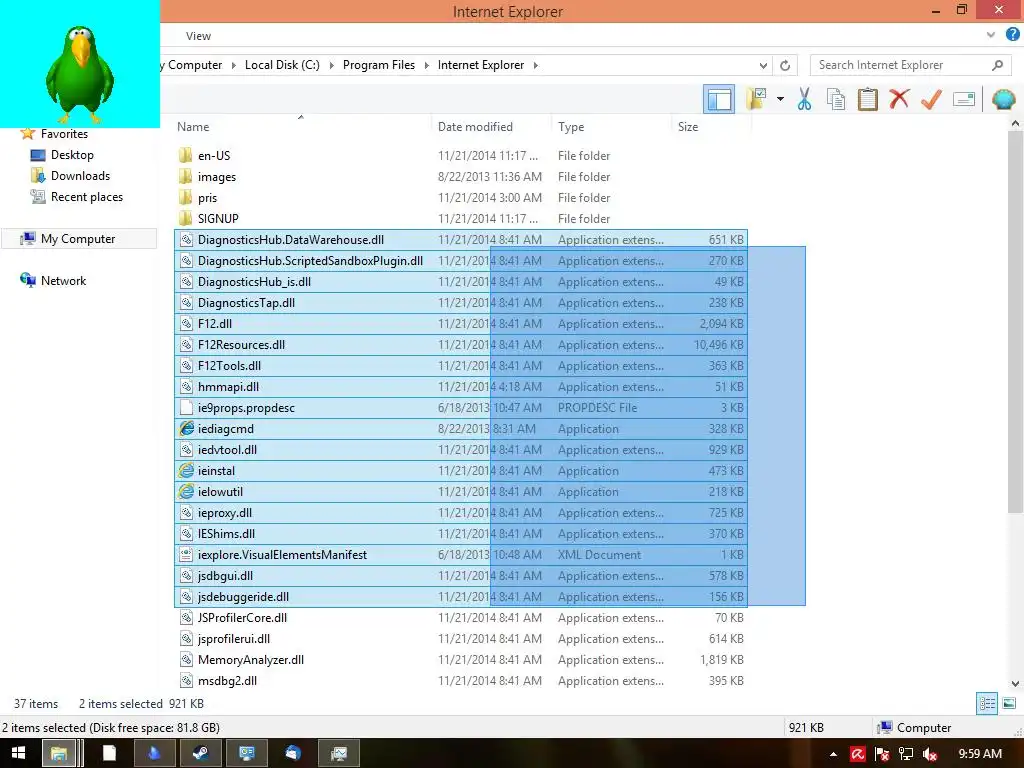Click the red X Delete icon
This screenshot has height=768, width=1024.
pyautogui.click(x=899, y=99)
